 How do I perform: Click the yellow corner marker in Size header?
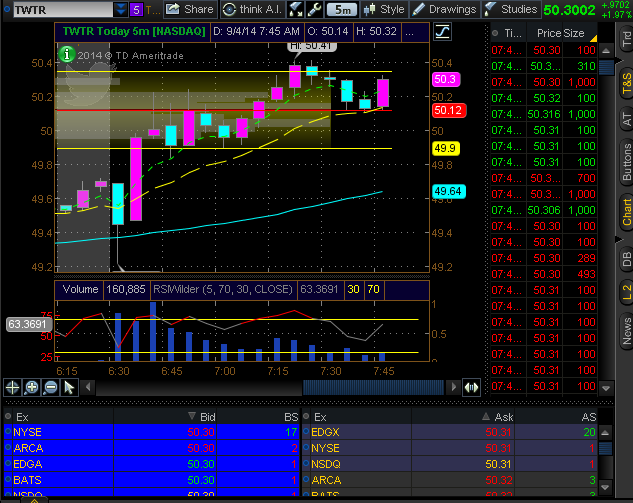(x=593, y=38)
